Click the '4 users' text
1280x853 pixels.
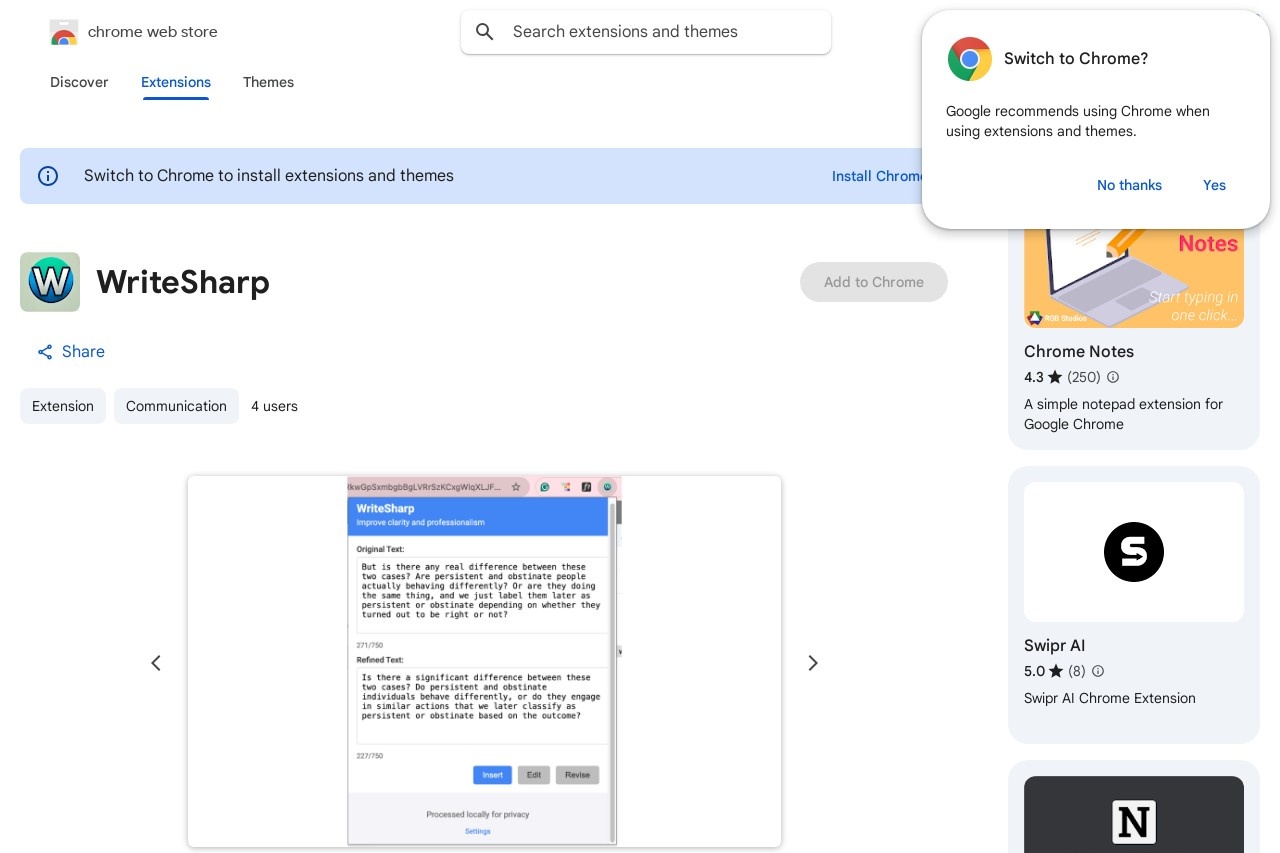pos(274,406)
